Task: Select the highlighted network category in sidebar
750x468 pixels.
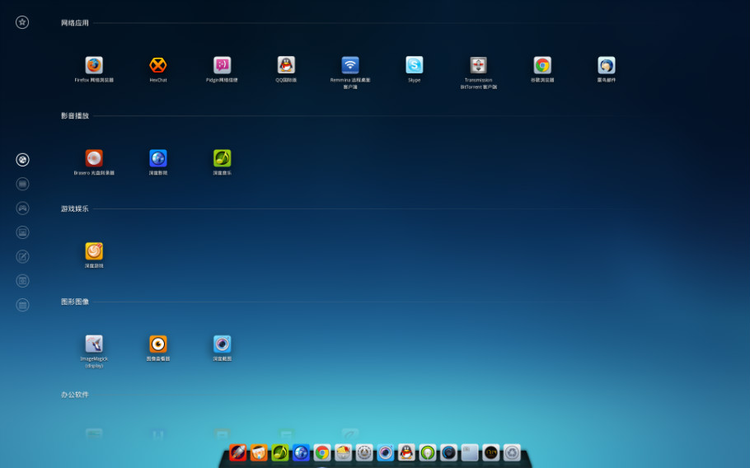Action: 22,159
